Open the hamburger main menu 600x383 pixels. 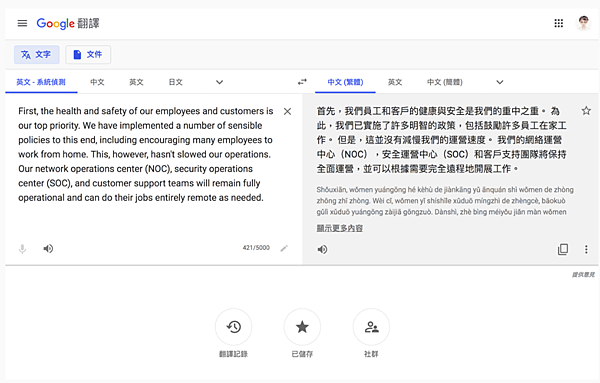(22, 23)
